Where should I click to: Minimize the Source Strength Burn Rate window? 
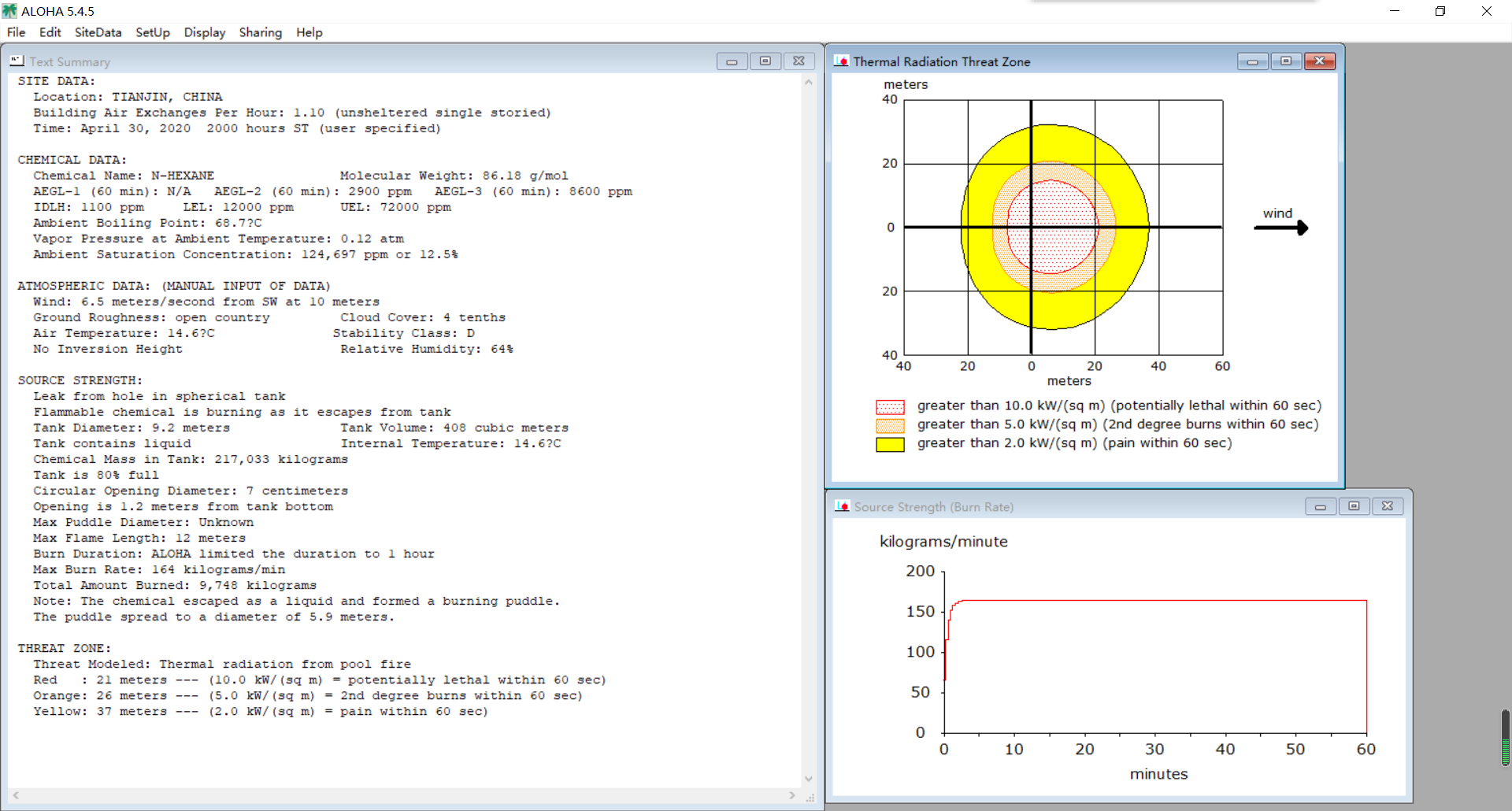click(x=1320, y=506)
